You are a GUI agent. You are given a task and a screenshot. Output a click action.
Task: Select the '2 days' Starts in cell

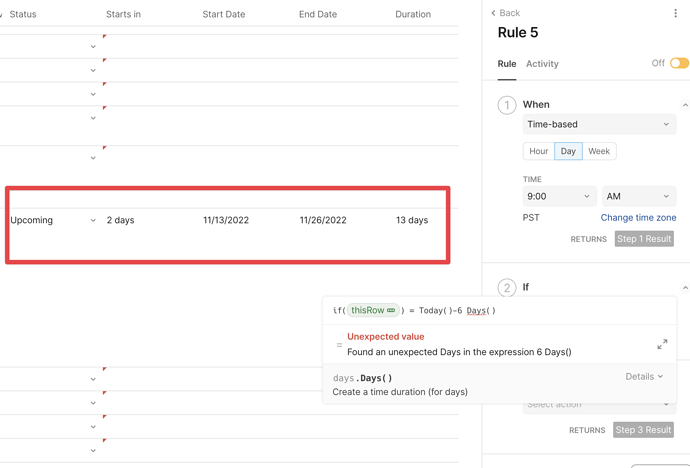121,220
